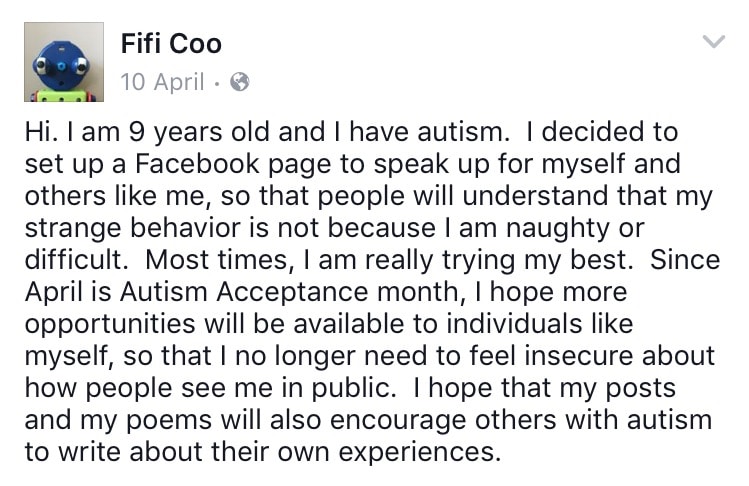
Task: Click the word "difficult." in the post
Action: click(x=77, y=260)
